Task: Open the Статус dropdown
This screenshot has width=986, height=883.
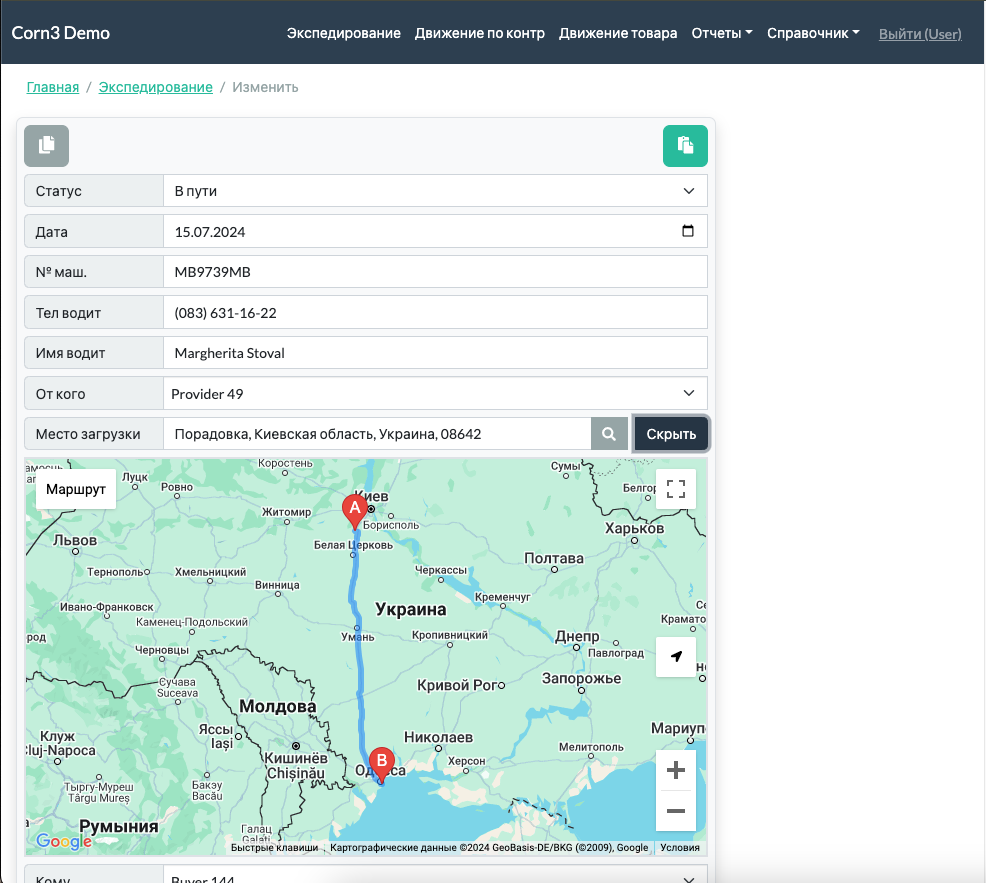Action: 435,191
